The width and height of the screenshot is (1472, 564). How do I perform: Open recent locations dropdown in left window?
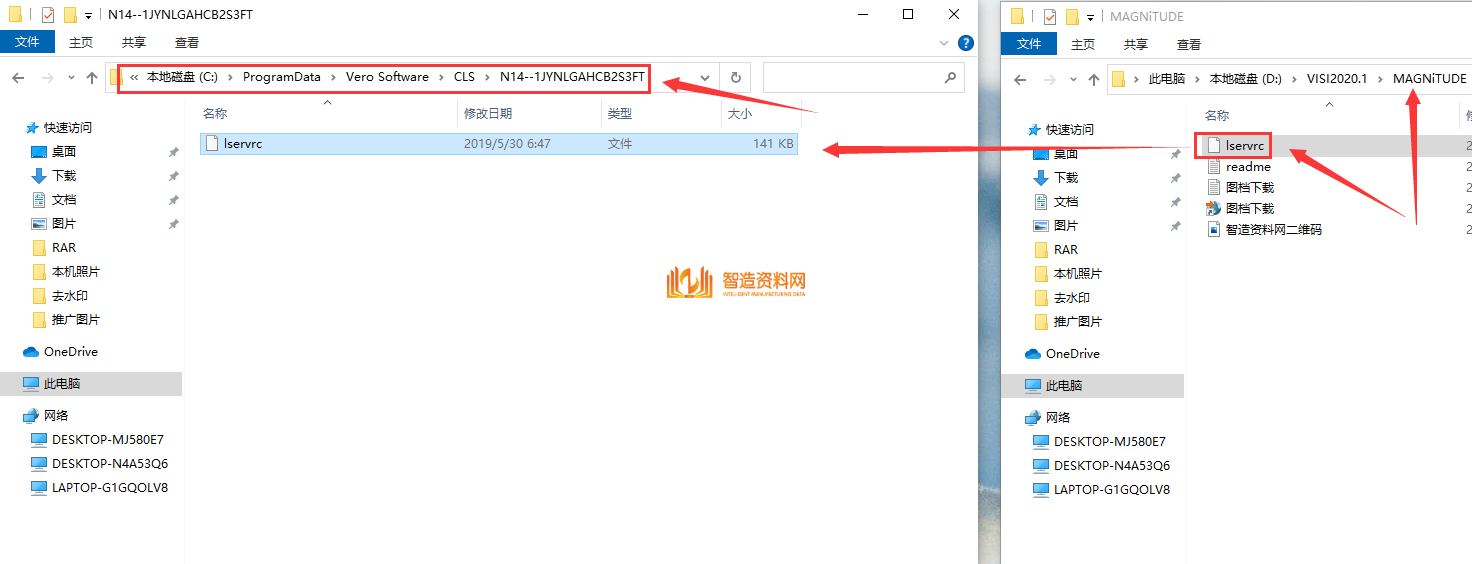coord(70,78)
